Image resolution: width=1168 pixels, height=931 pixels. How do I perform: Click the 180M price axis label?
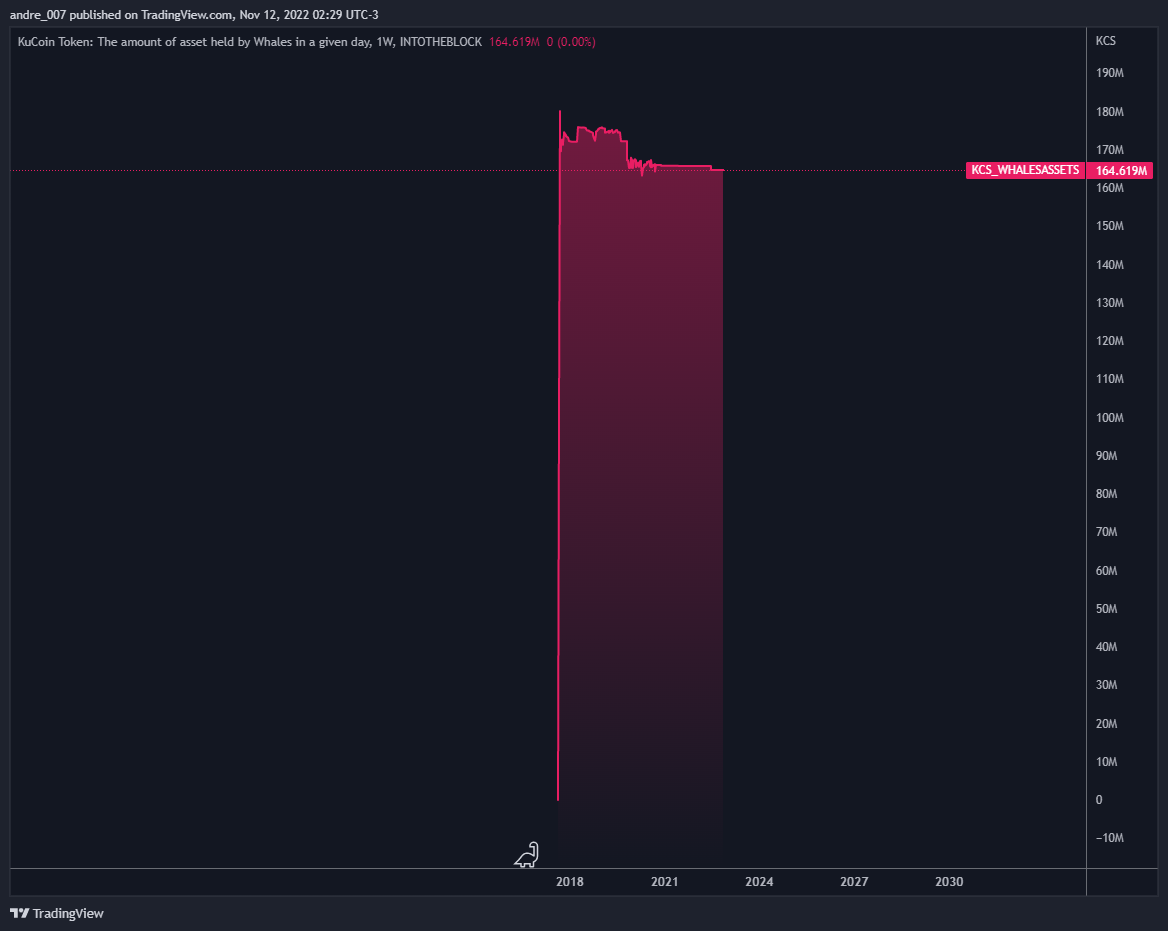[x=1110, y=112]
